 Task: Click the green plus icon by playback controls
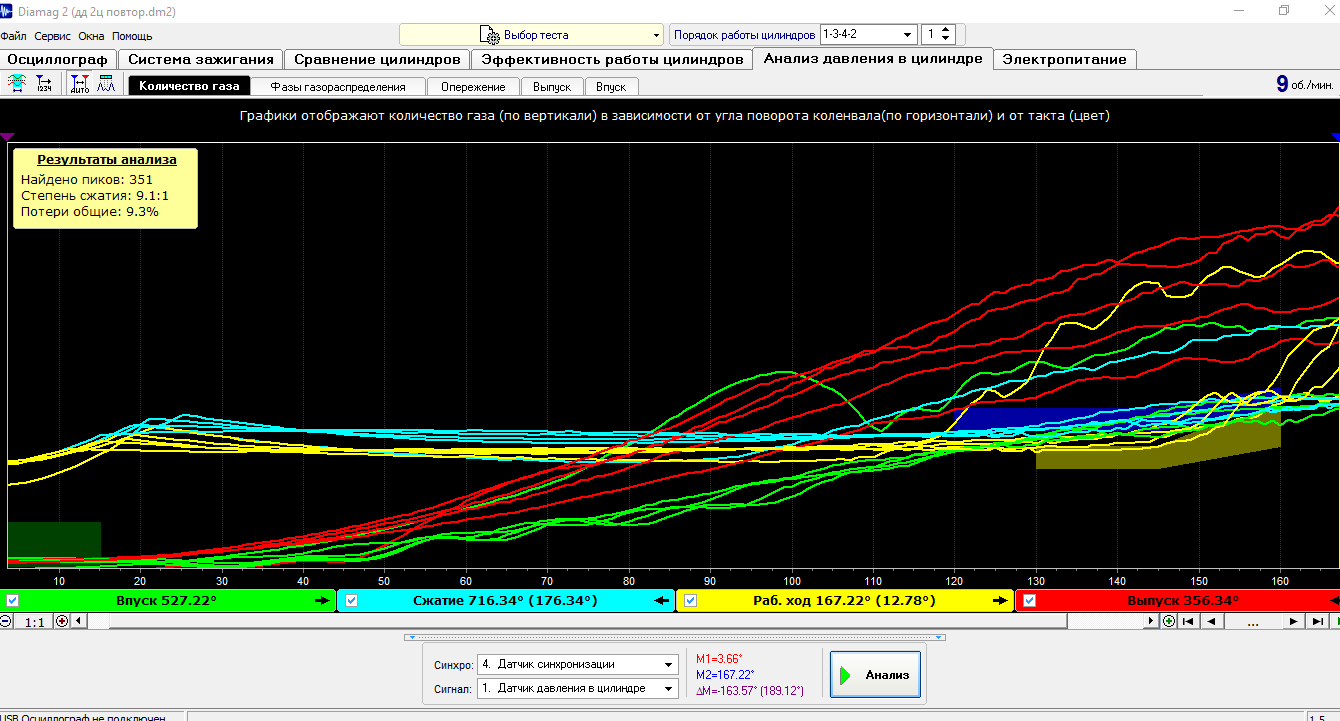pos(1169,621)
